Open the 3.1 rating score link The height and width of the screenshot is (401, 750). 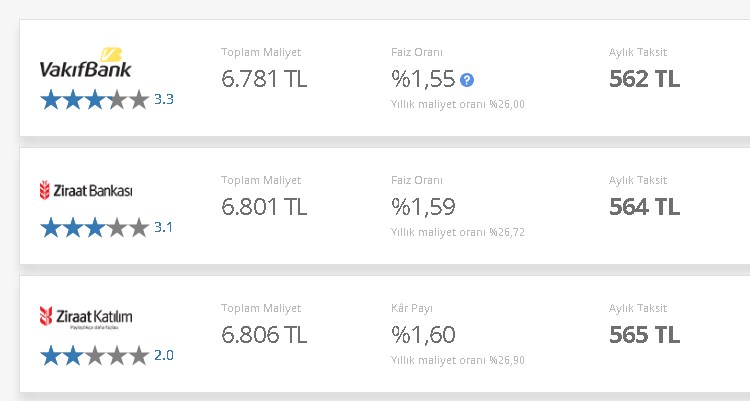point(164,227)
